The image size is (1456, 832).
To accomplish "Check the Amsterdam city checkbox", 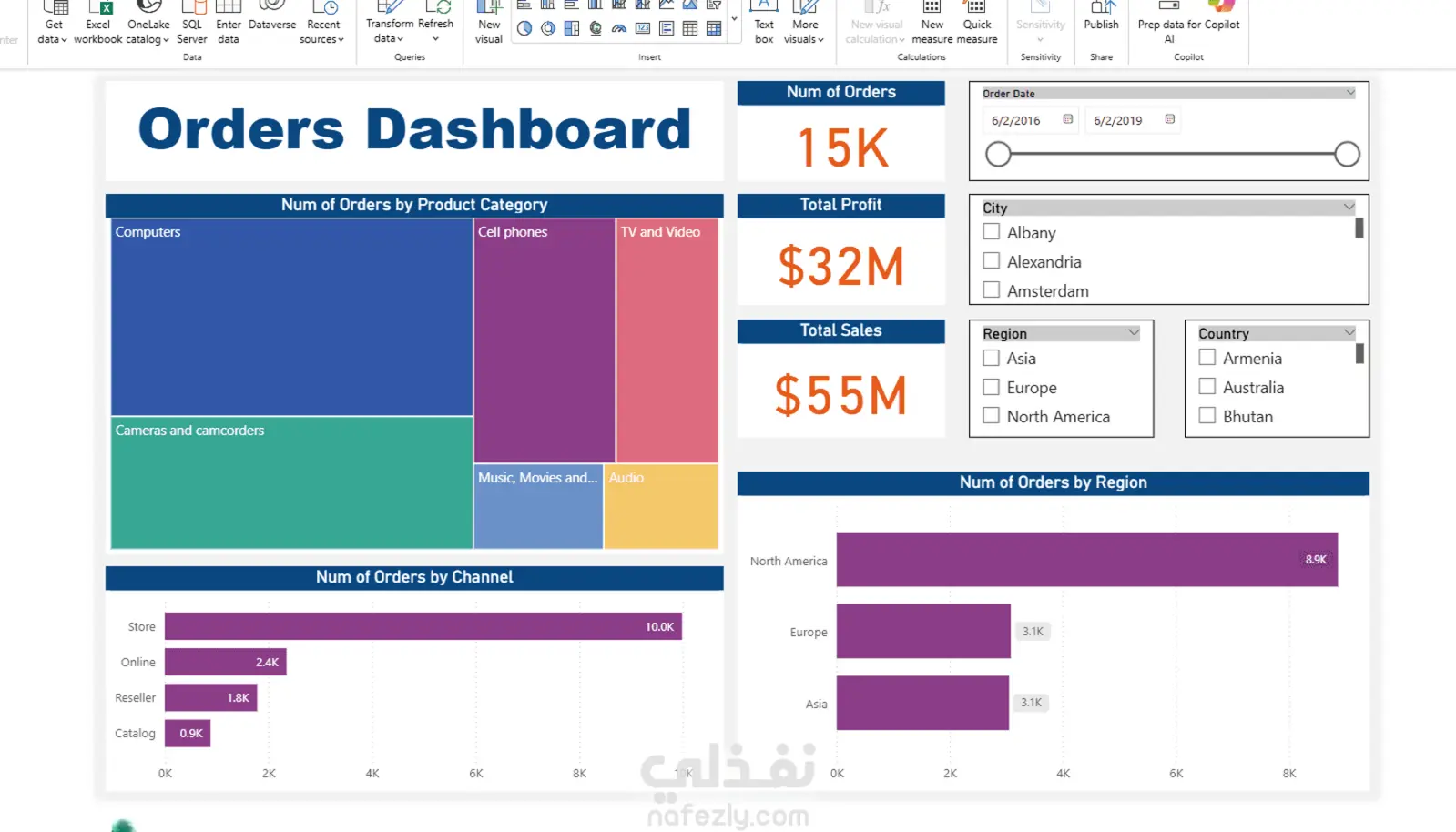I will click(992, 290).
